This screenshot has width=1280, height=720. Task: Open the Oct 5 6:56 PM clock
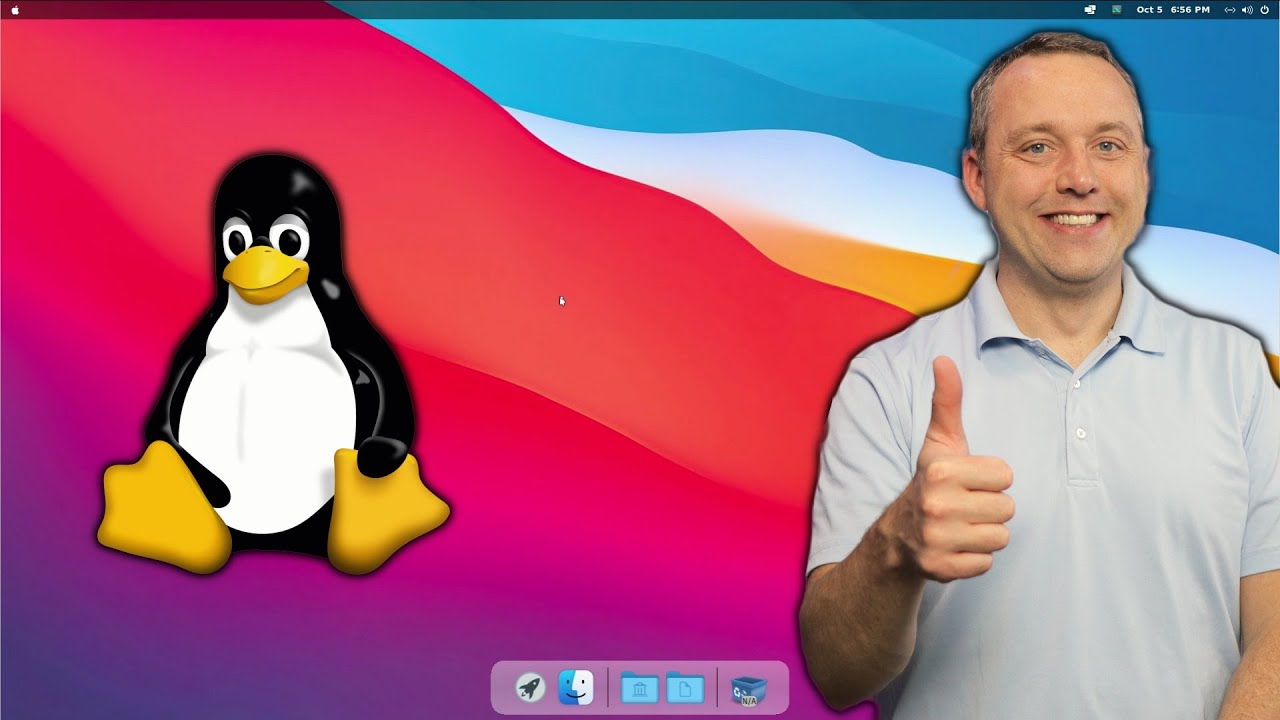tap(1173, 9)
